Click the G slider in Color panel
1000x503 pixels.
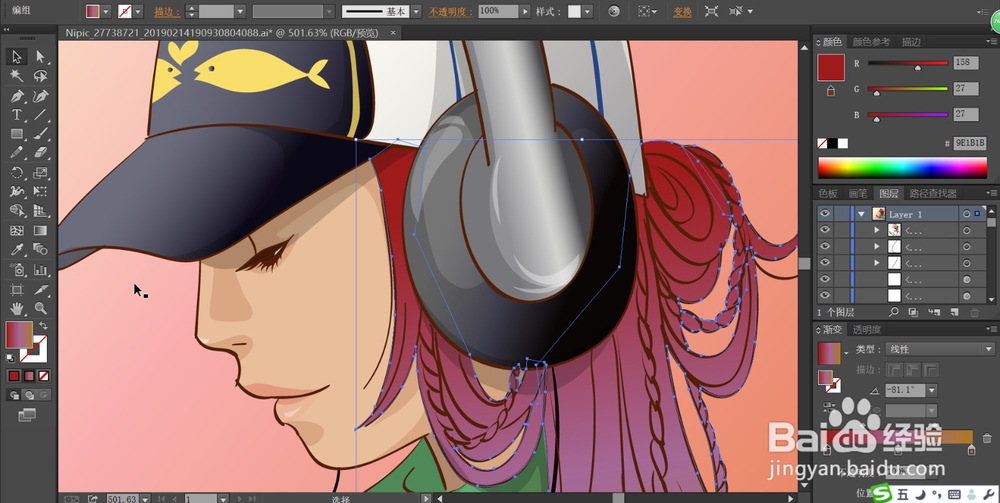pos(908,89)
